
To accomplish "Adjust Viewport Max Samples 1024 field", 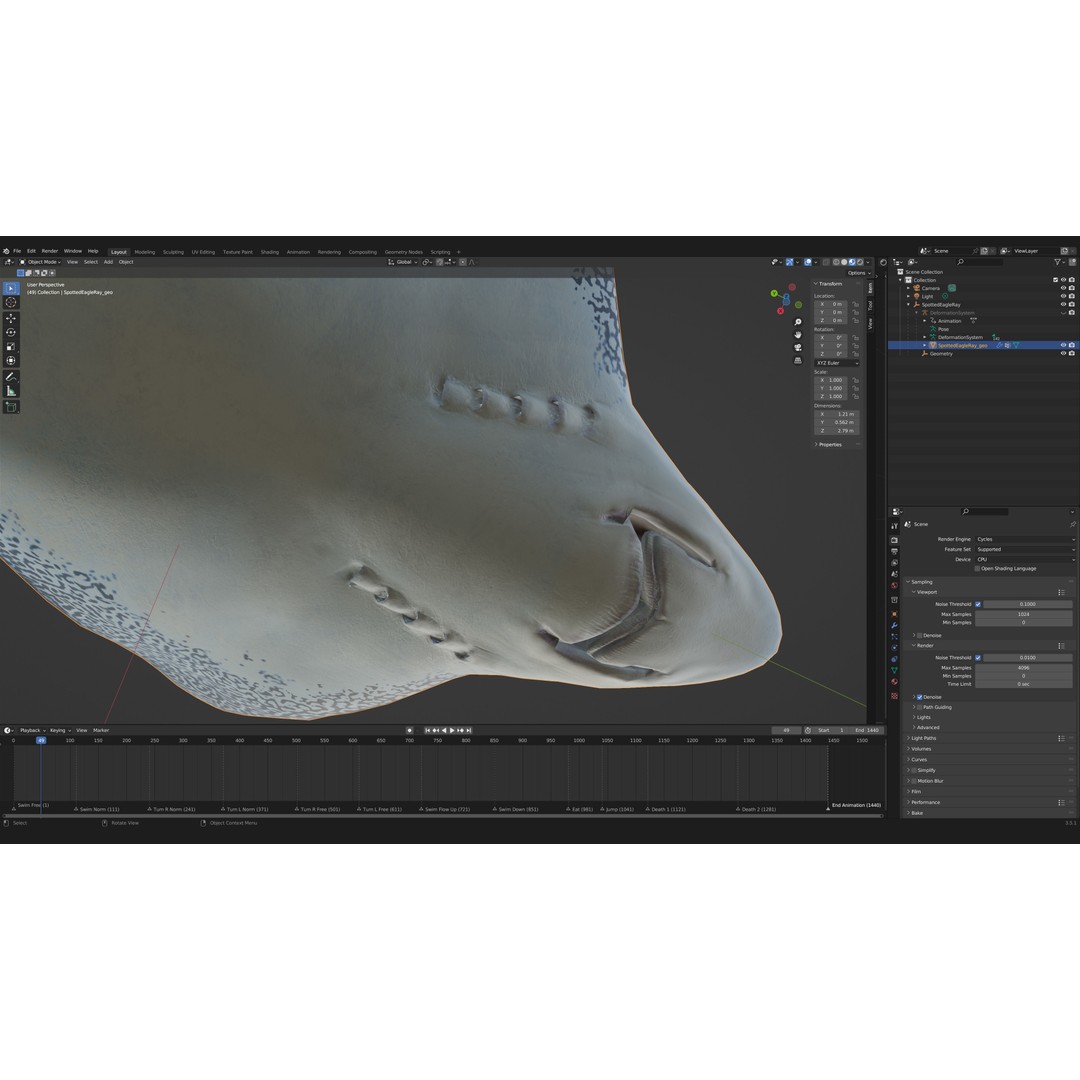I will tap(1024, 614).
